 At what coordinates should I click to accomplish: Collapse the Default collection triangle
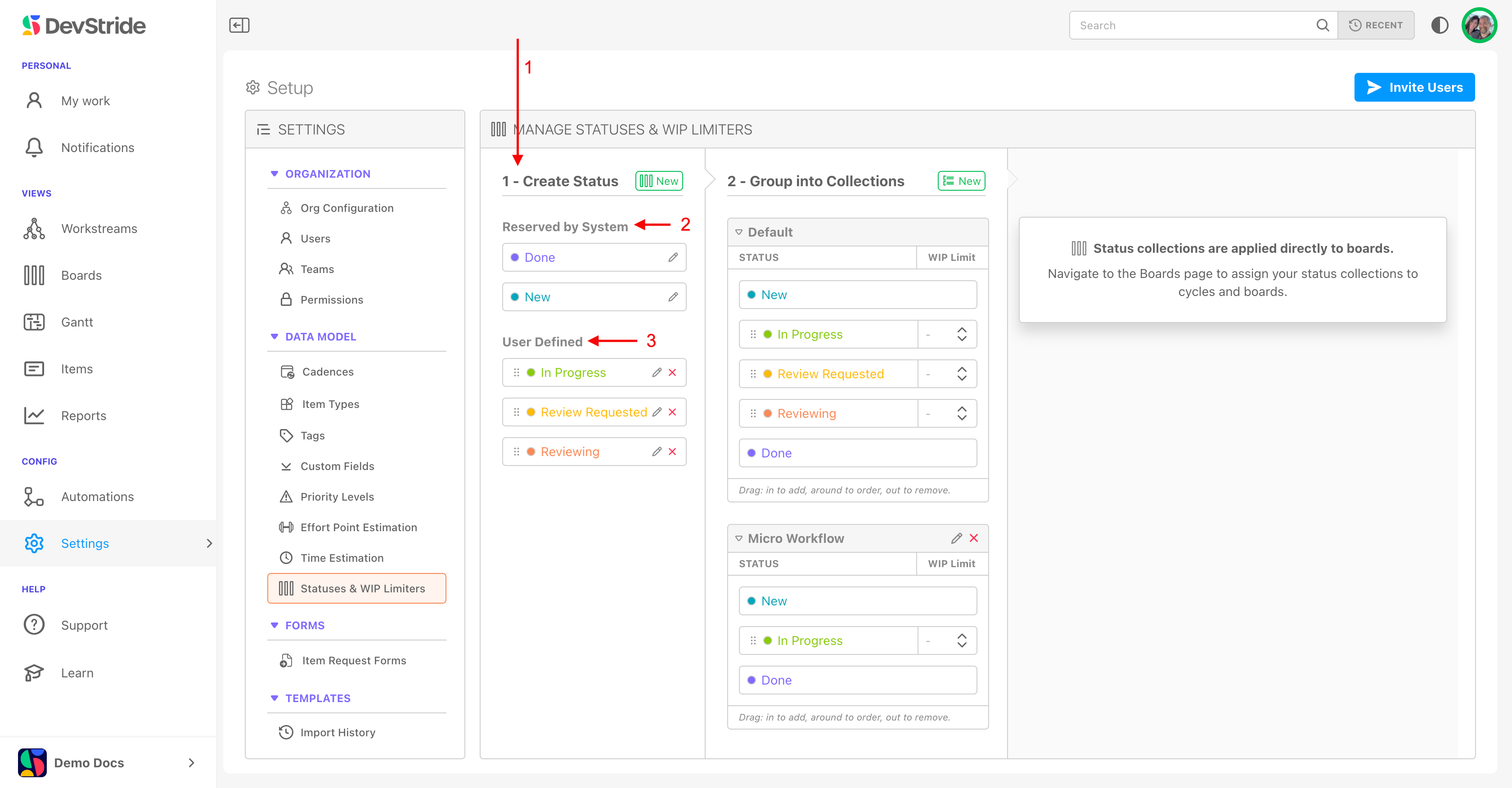[x=739, y=233]
